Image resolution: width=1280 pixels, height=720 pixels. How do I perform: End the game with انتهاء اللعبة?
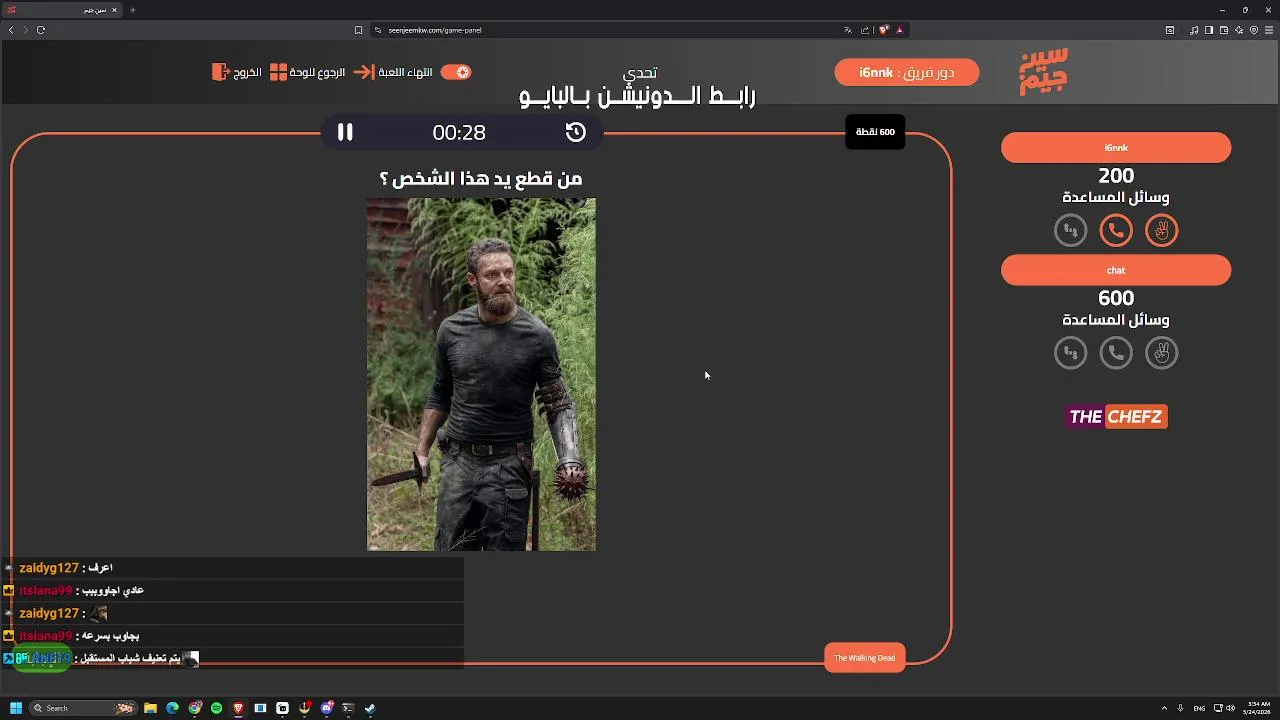tap(393, 72)
